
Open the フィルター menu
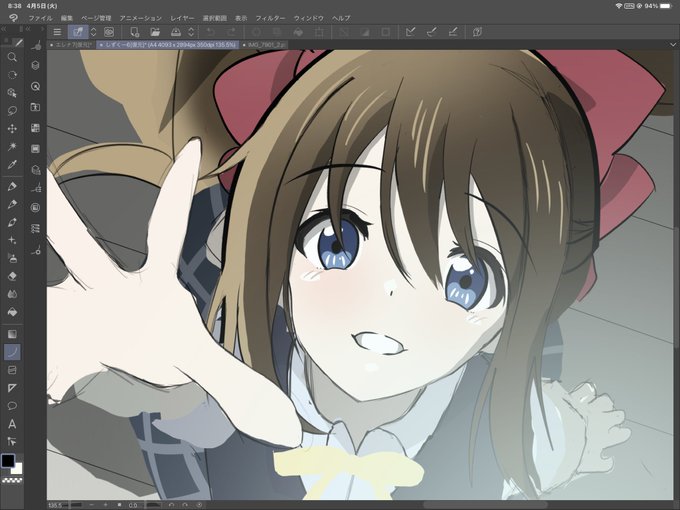(270, 18)
